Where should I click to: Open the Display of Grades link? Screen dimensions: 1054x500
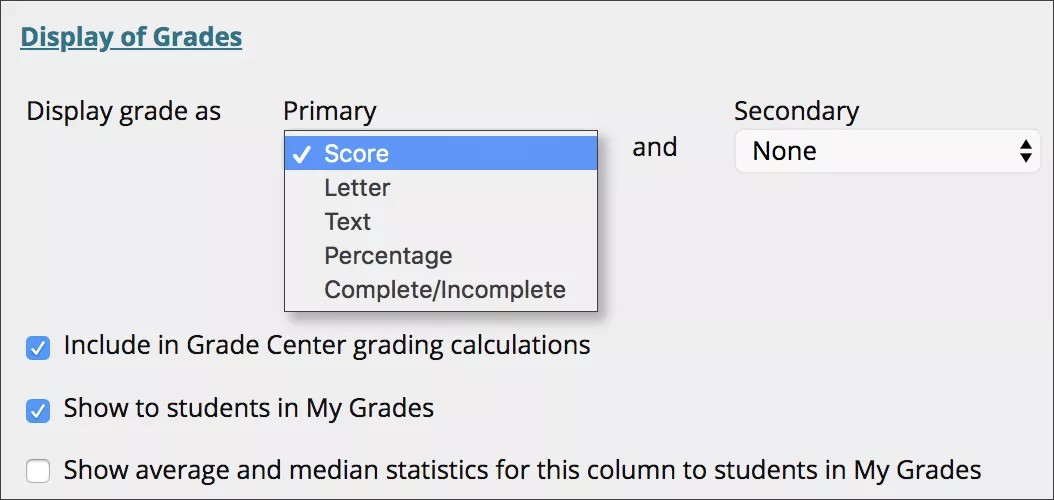(x=131, y=38)
